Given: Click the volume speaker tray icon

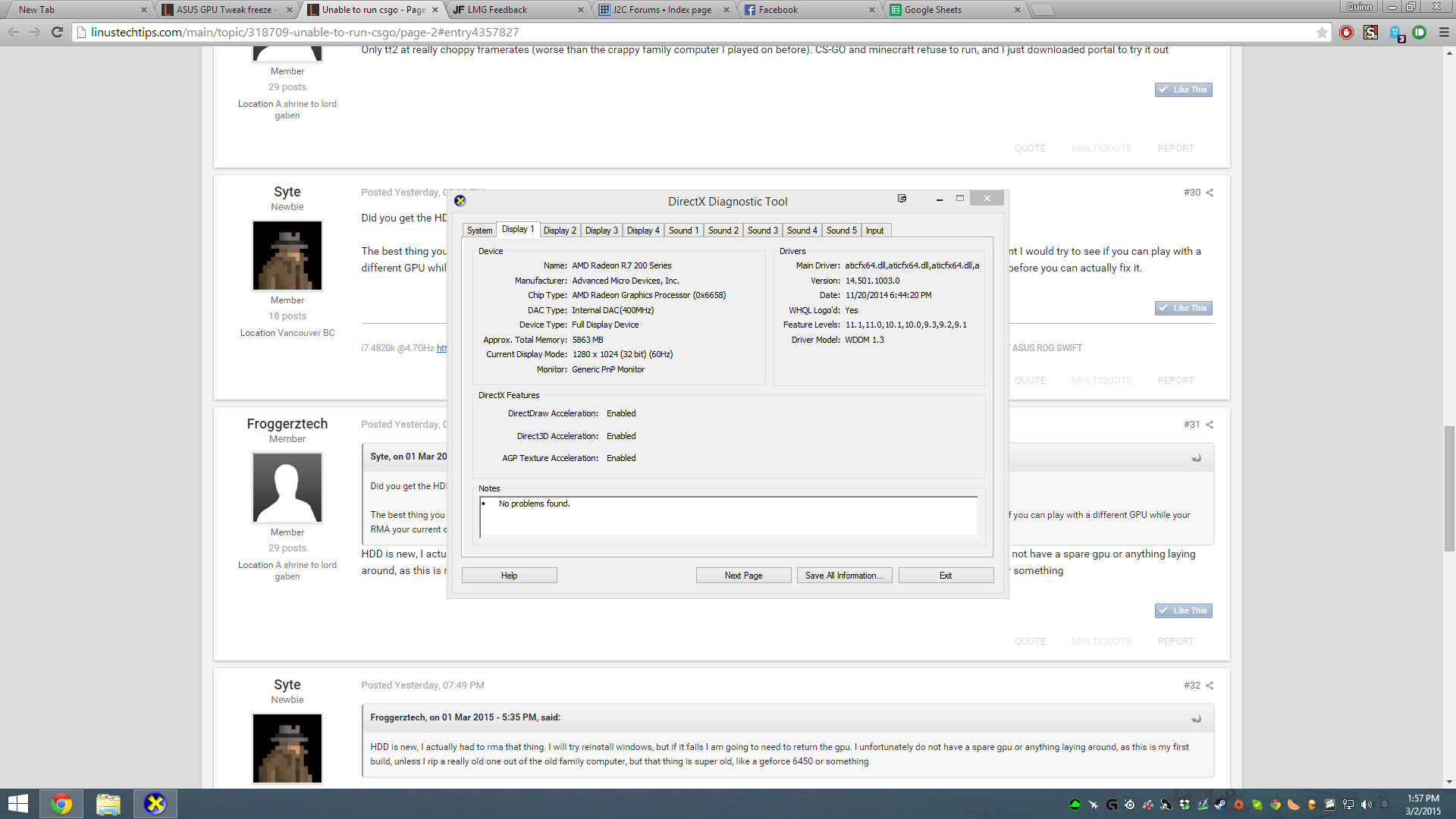Looking at the screenshot, I should 1366,805.
